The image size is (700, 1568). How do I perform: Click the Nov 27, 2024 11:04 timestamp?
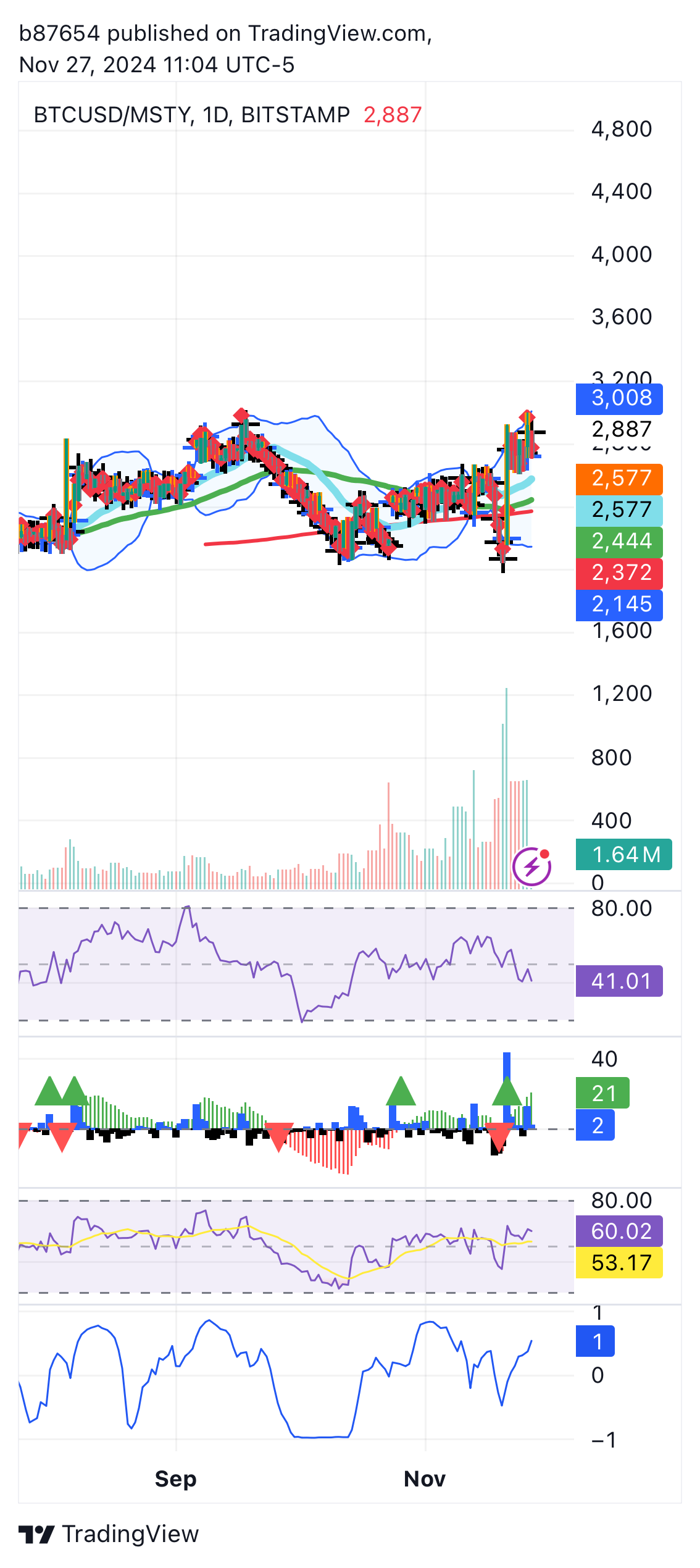click(x=157, y=65)
